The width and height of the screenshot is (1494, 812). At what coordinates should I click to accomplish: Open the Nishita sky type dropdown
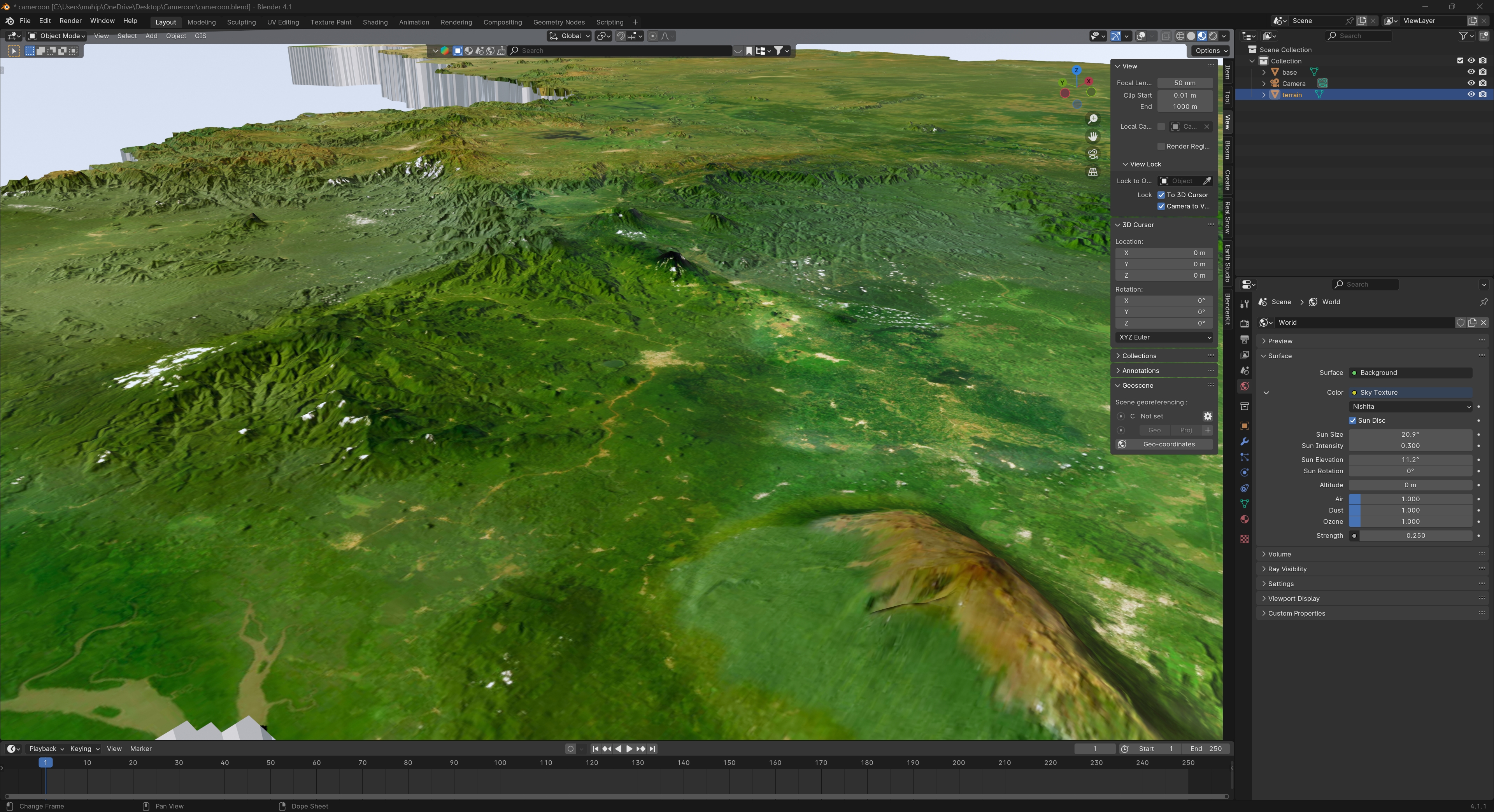(1410, 406)
